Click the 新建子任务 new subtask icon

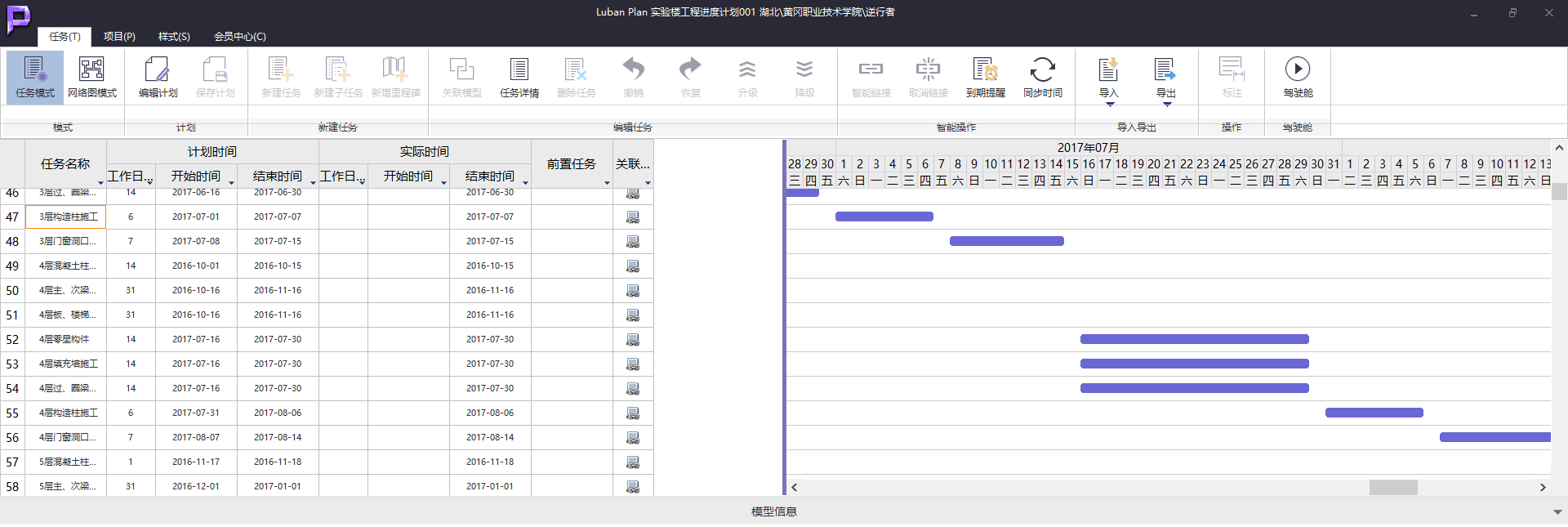[x=338, y=69]
